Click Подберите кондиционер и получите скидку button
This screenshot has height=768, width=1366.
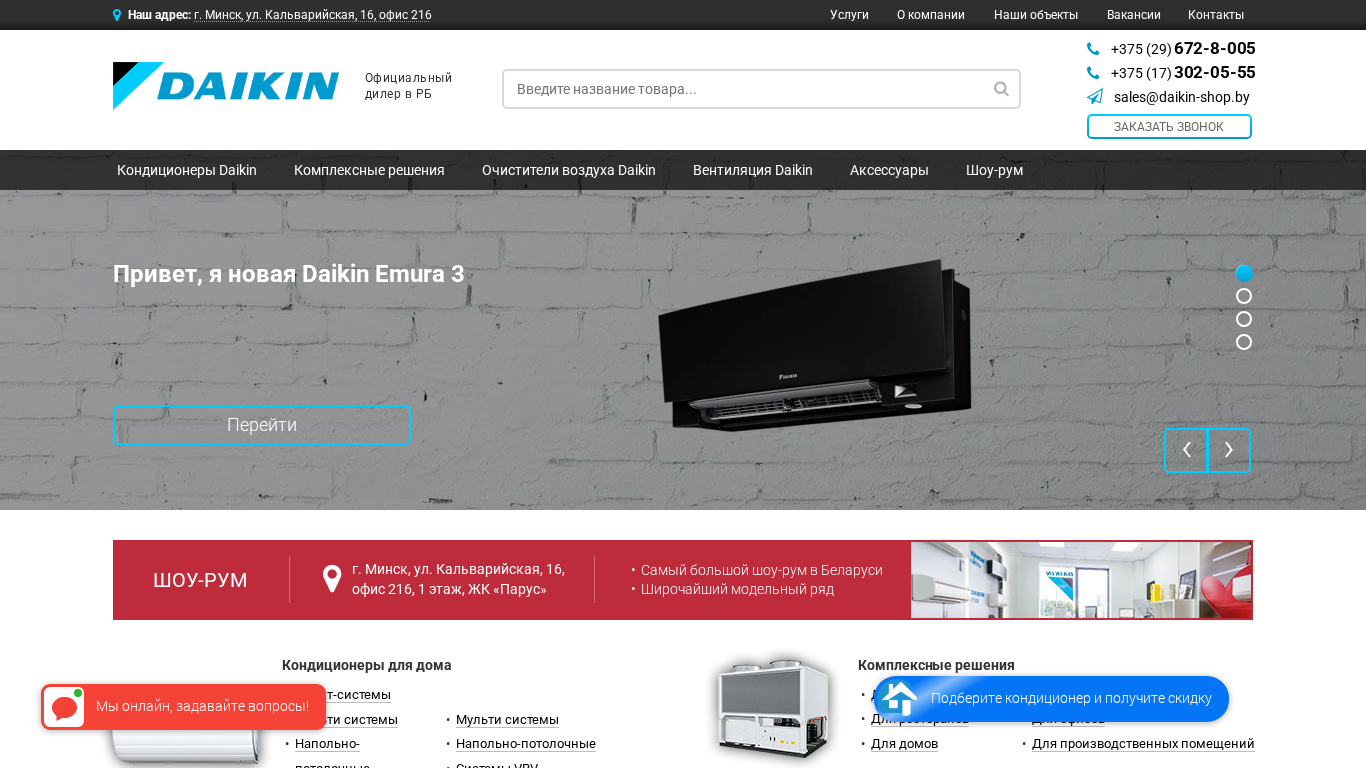click(1051, 699)
